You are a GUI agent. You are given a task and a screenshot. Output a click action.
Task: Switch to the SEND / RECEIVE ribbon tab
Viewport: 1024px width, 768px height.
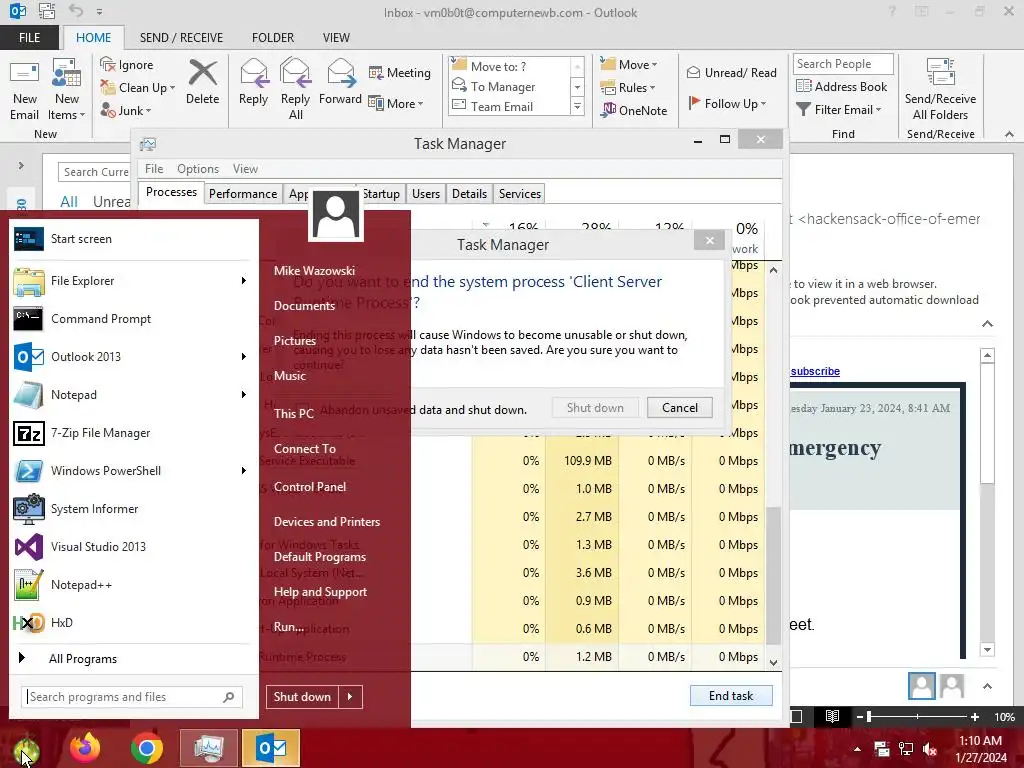click(x=181, y=37)
